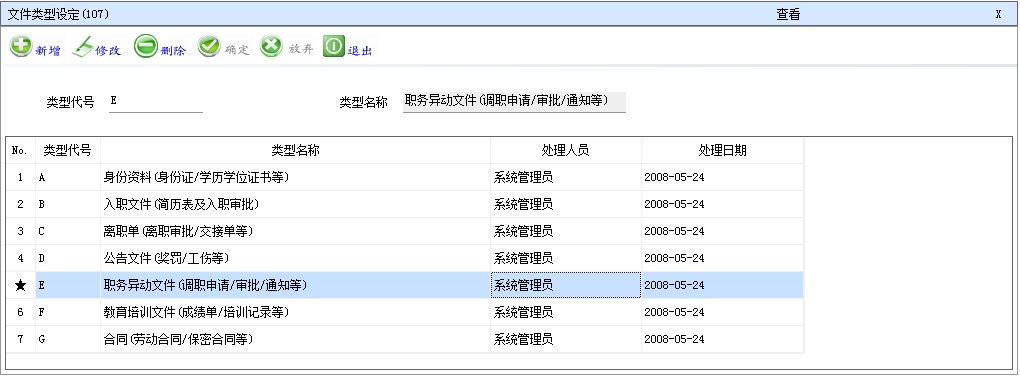Image resolution: width=1020 pixels, height=379 pixels.
Task: Click type code cell F
Action: click(68, 312)
